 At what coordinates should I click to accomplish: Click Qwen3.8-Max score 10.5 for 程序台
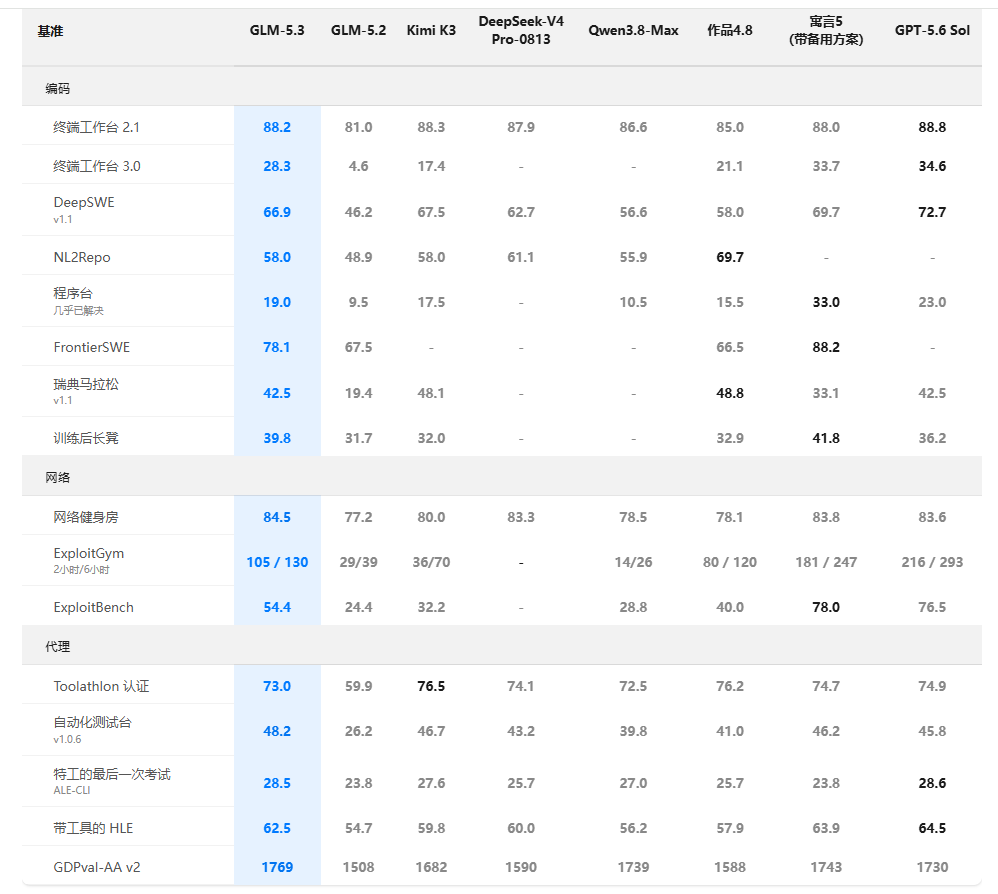pos(633,302)
